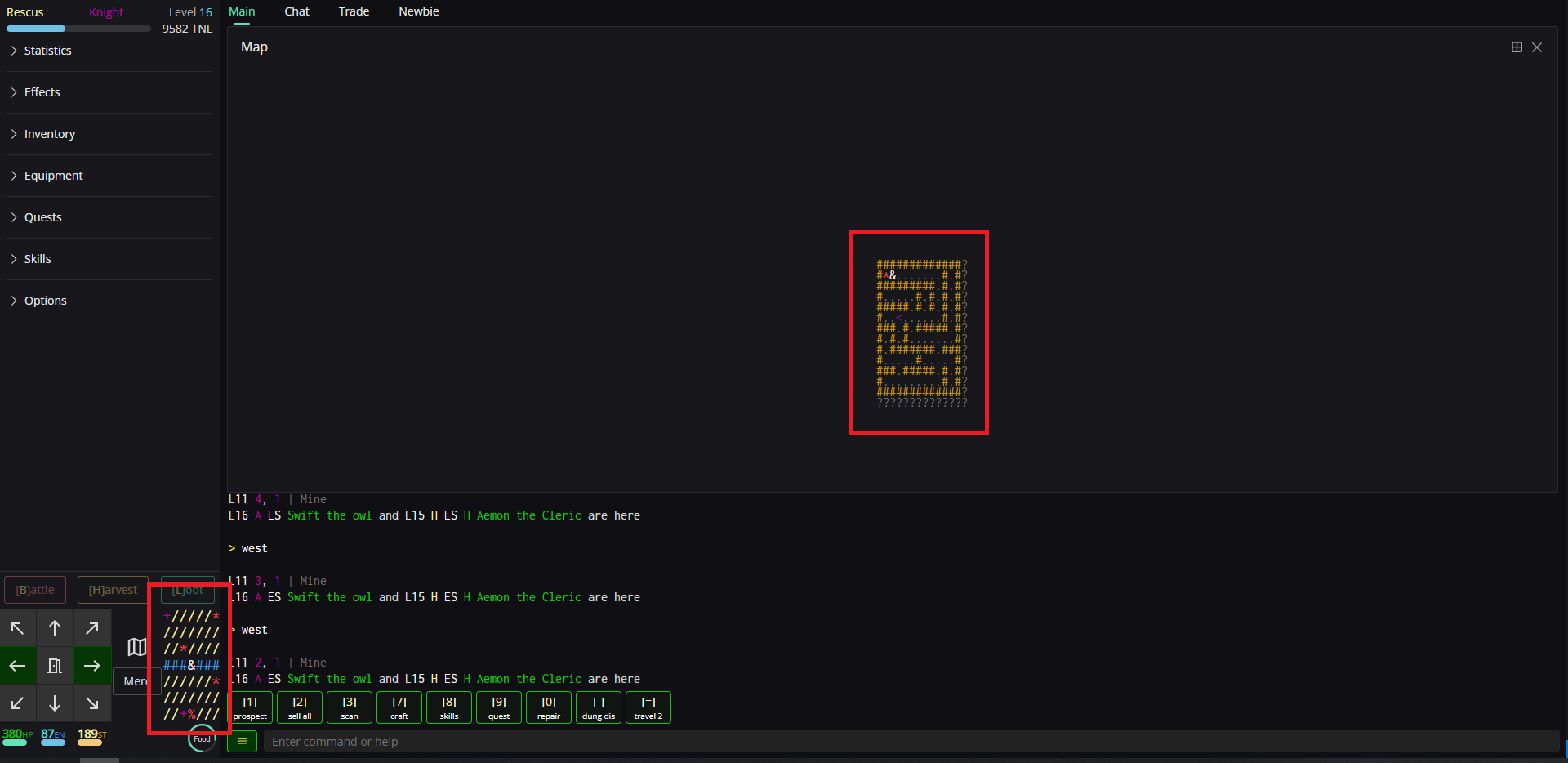Open the Trade tab
The width and height of the screenshot is (1568, 763).
(x=352, y=11)
